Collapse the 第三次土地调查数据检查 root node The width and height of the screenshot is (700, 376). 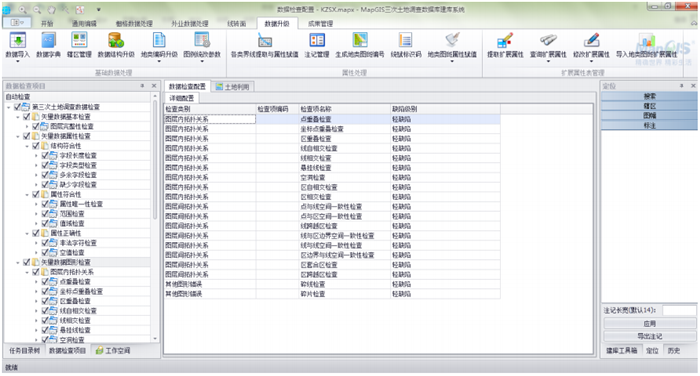[x=8, y=107]
